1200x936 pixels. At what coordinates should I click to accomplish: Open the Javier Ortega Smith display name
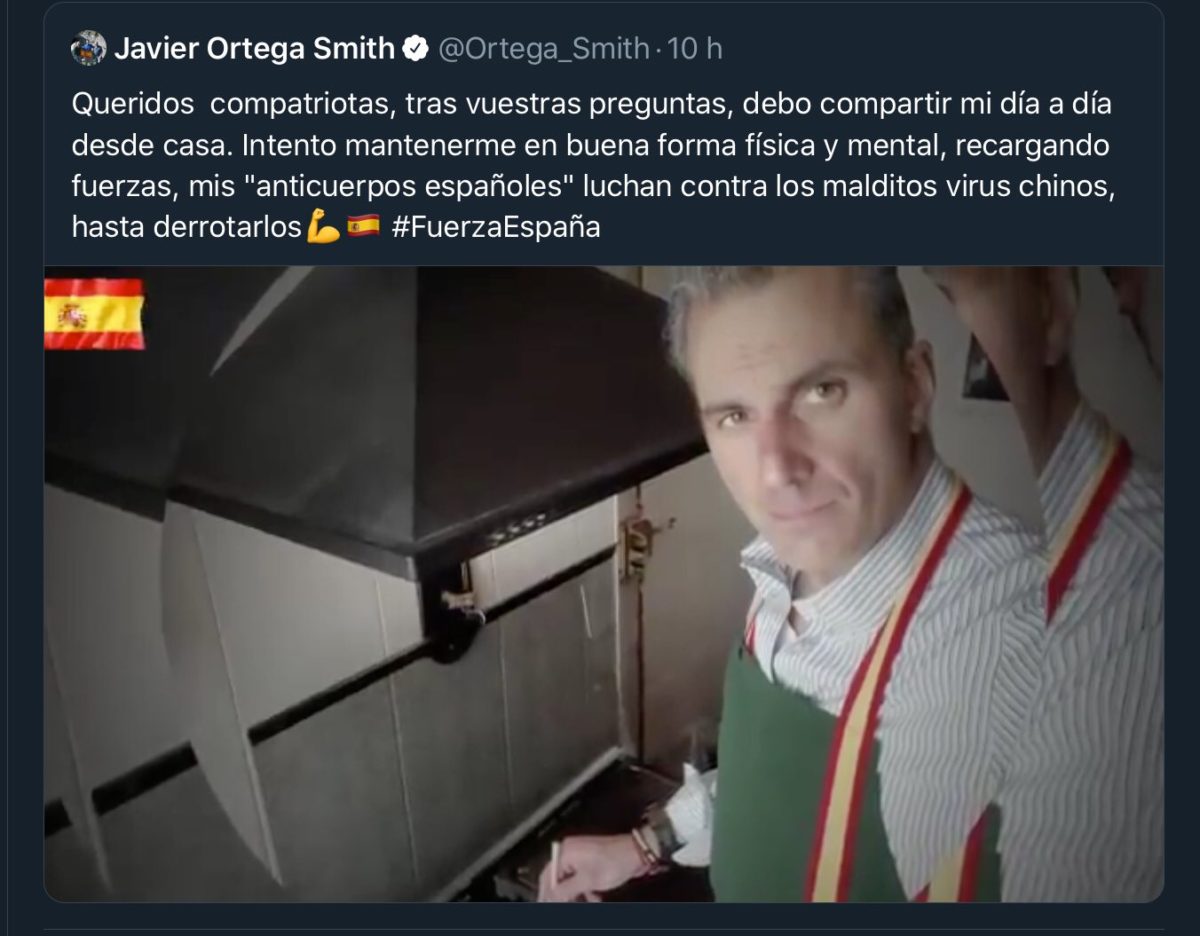coord(254,48)
